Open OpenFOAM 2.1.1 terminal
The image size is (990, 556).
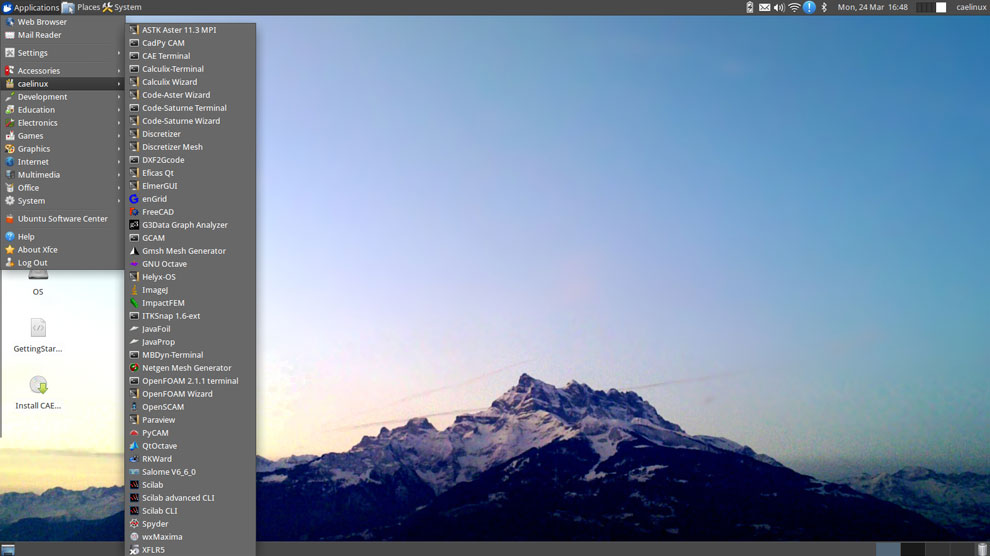(x=191, y=381)
